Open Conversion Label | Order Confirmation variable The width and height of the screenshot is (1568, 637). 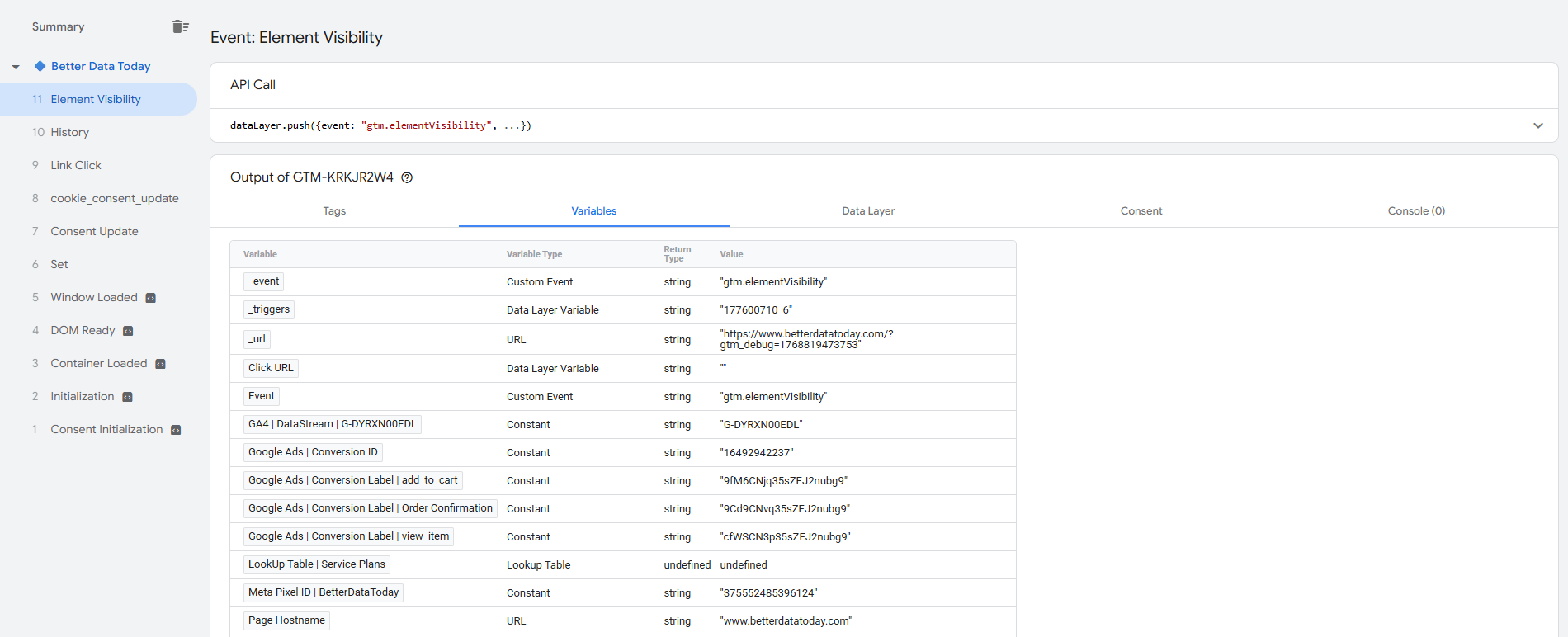click(x=371, y=508)
